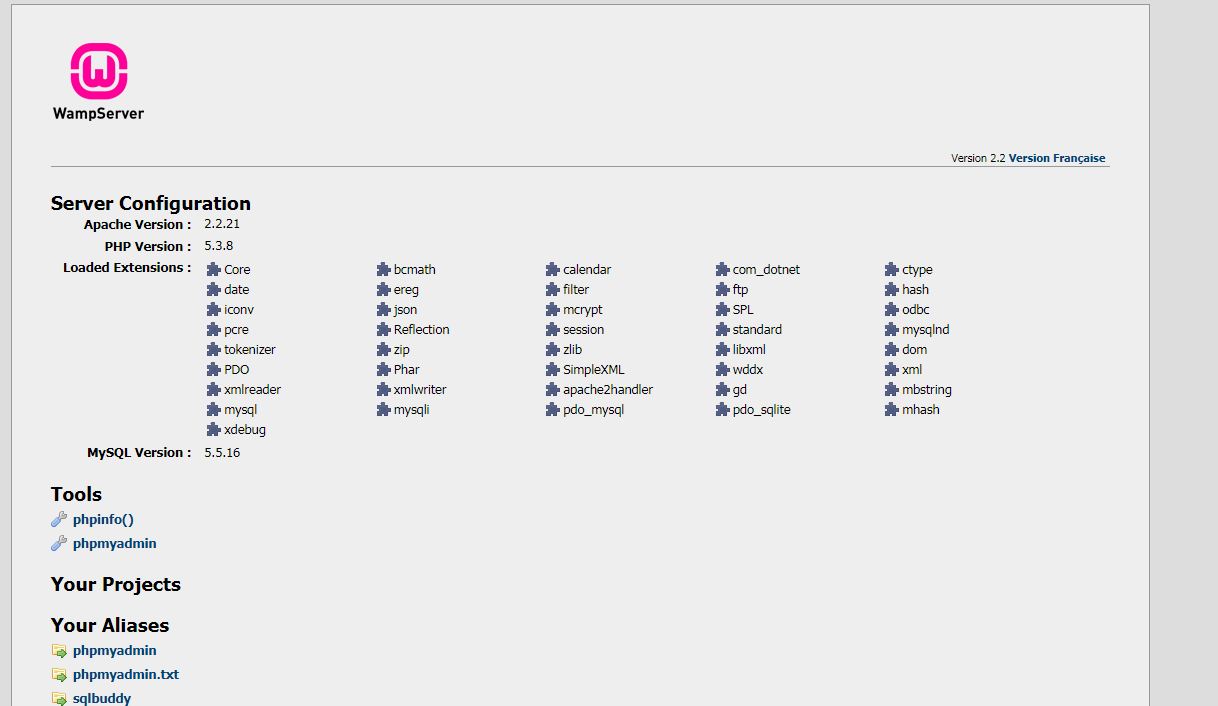Click the puzzle icon beside xdebug
This screenshot has height=706, width=1218.
(x=213, y=430)
